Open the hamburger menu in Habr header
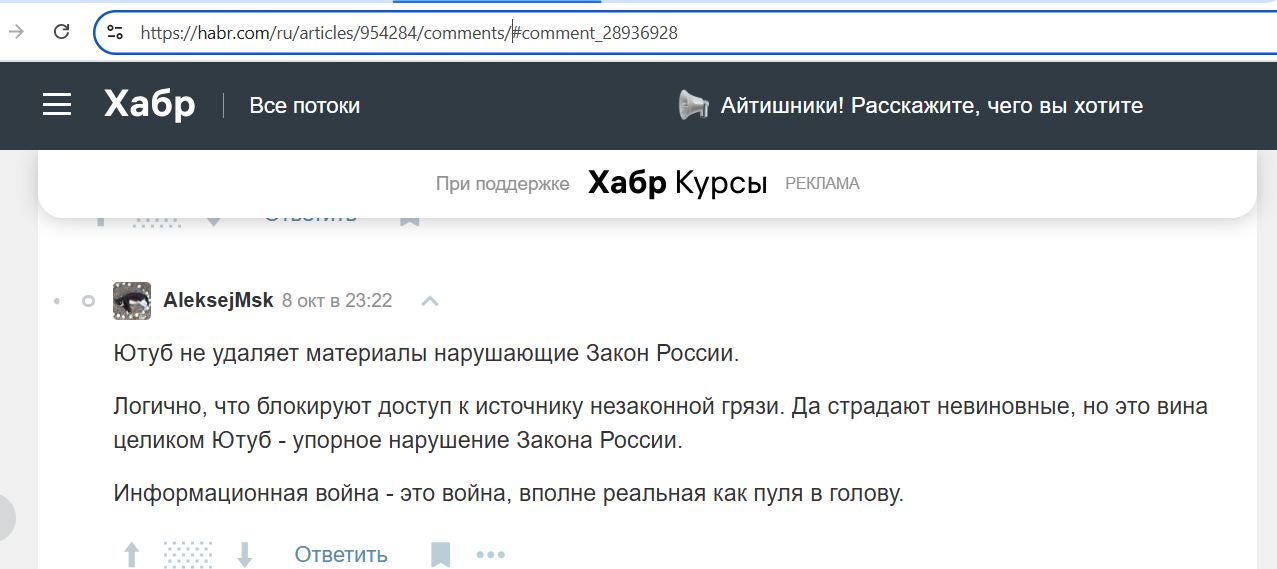Viewport: 1277px width, 569px height. point(57,105)
